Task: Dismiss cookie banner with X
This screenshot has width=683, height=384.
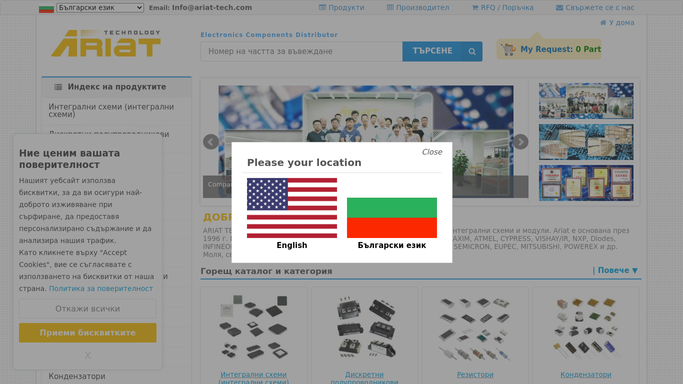Action: (88, 356)
